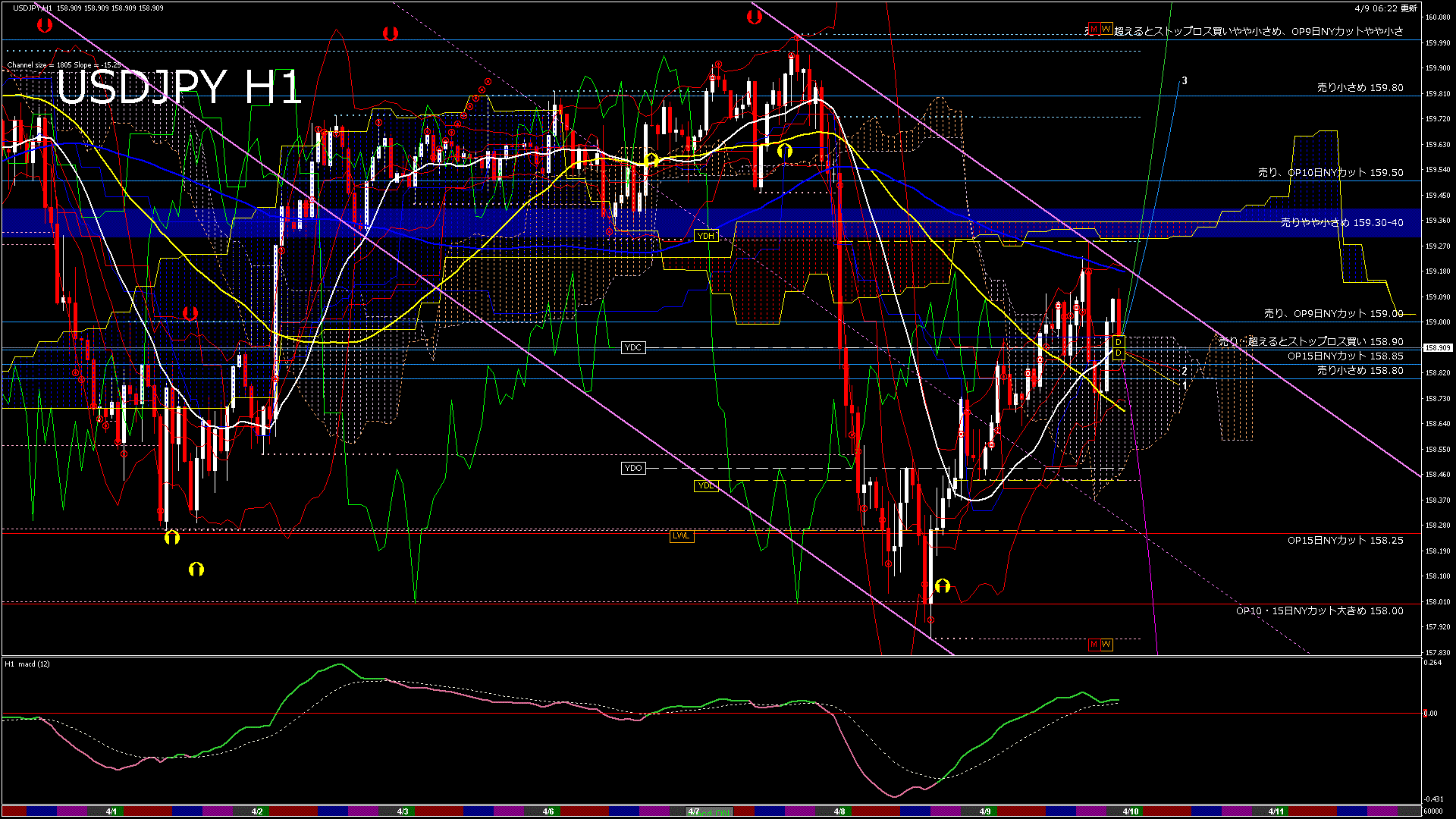Select the YDO level label
Image resolution: width=1456 pixels, height=819 pixels.
632,469
